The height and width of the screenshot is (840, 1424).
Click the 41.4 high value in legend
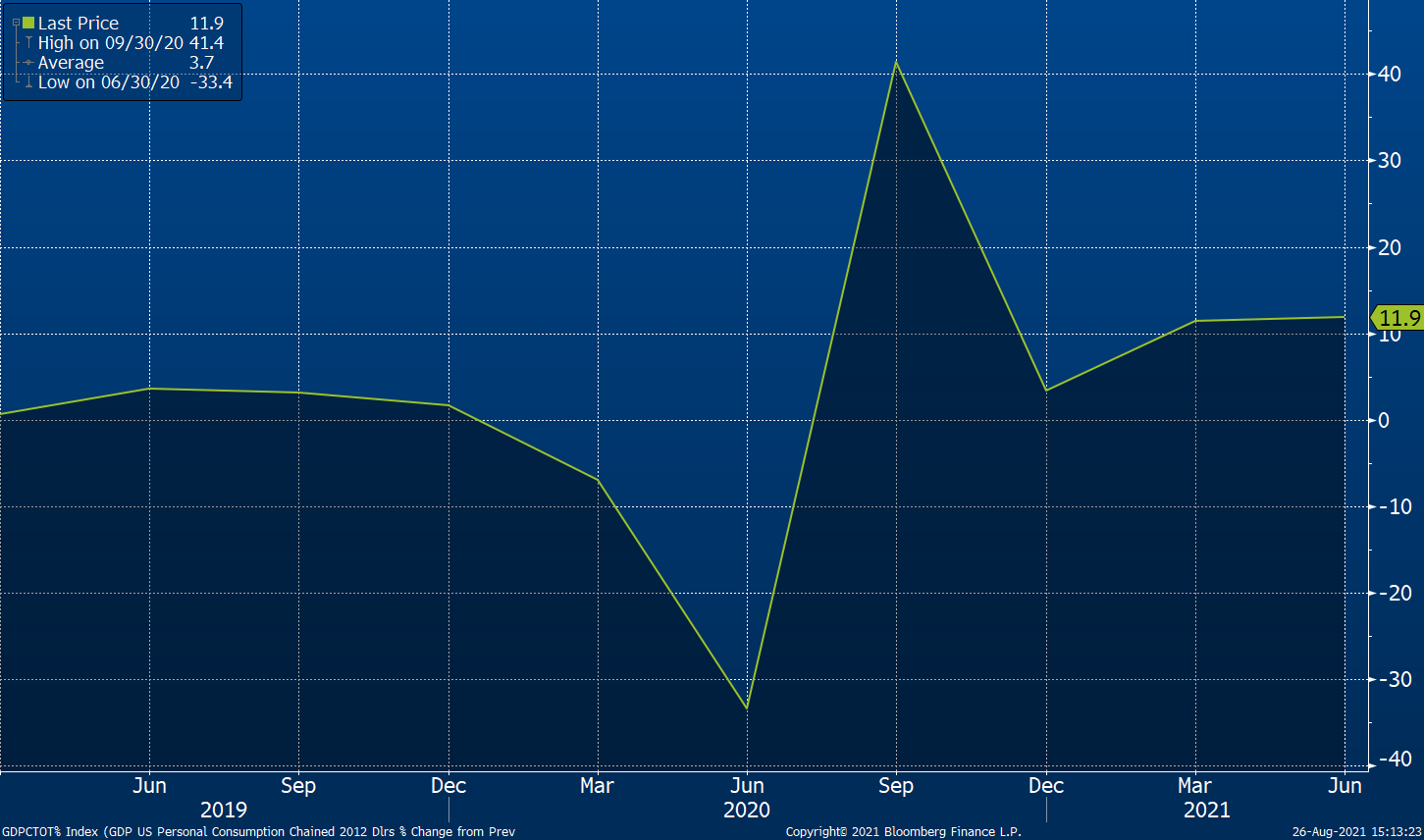206,43
